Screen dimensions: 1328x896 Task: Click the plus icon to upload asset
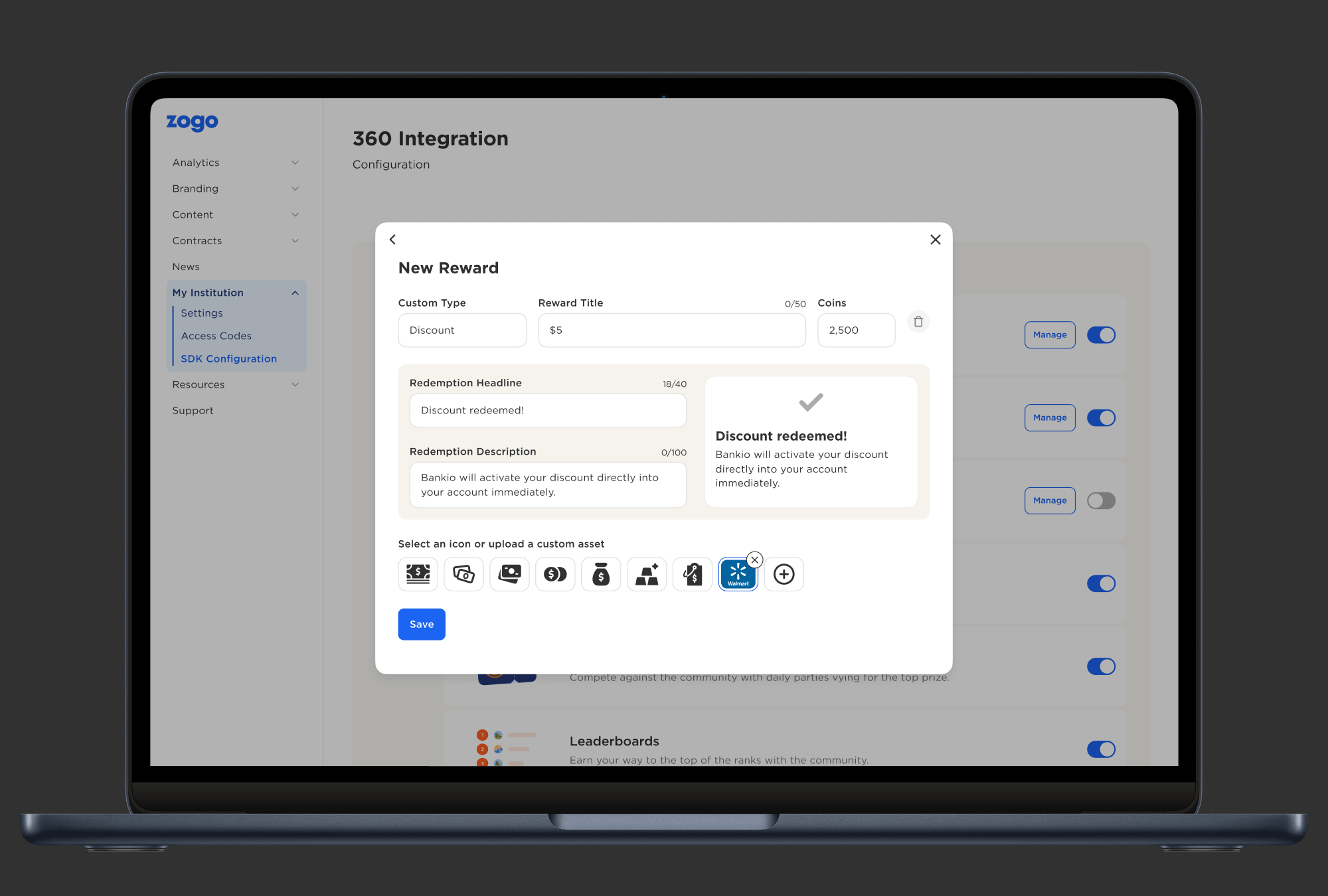(784, 574)
